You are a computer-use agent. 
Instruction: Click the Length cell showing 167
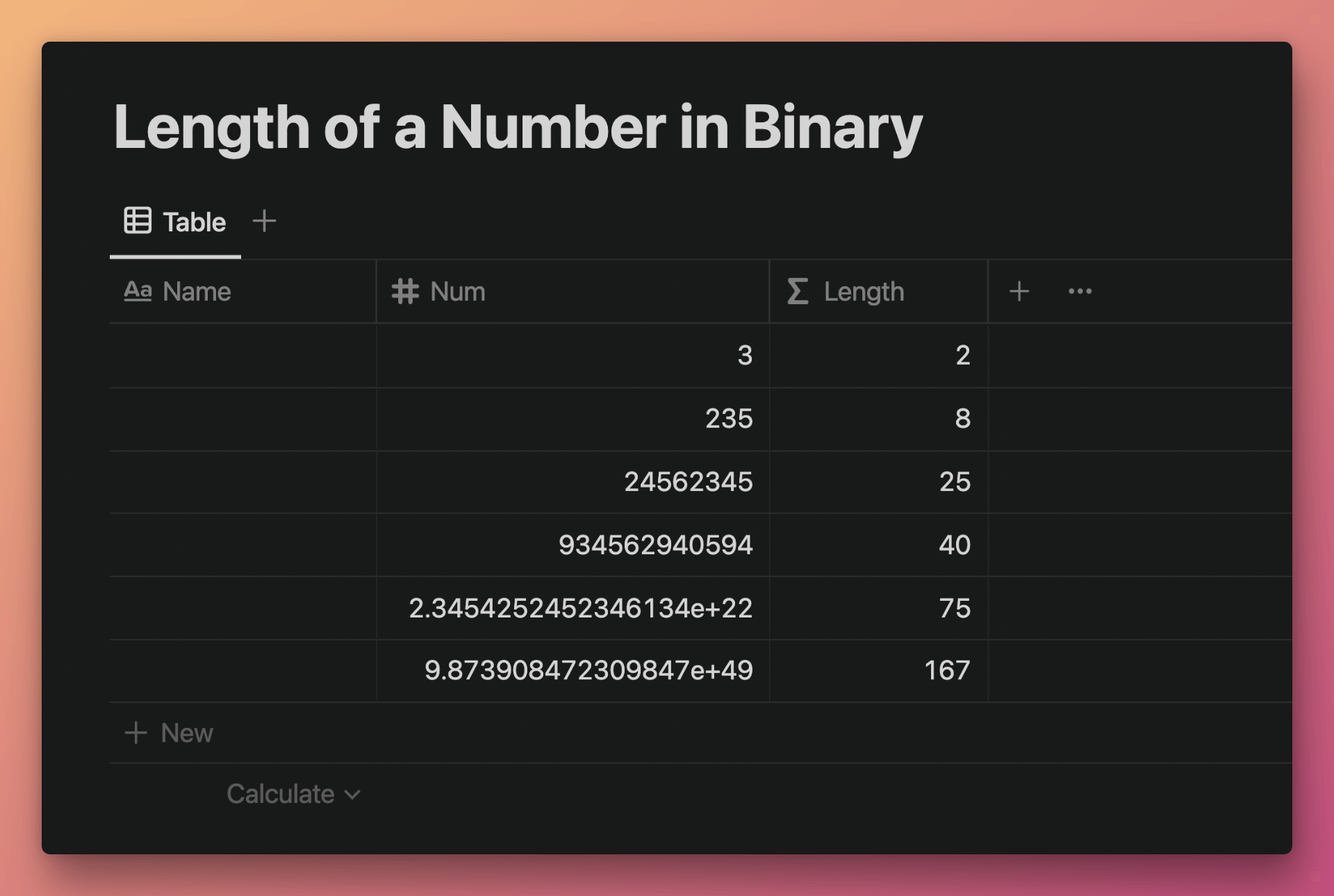878,671
